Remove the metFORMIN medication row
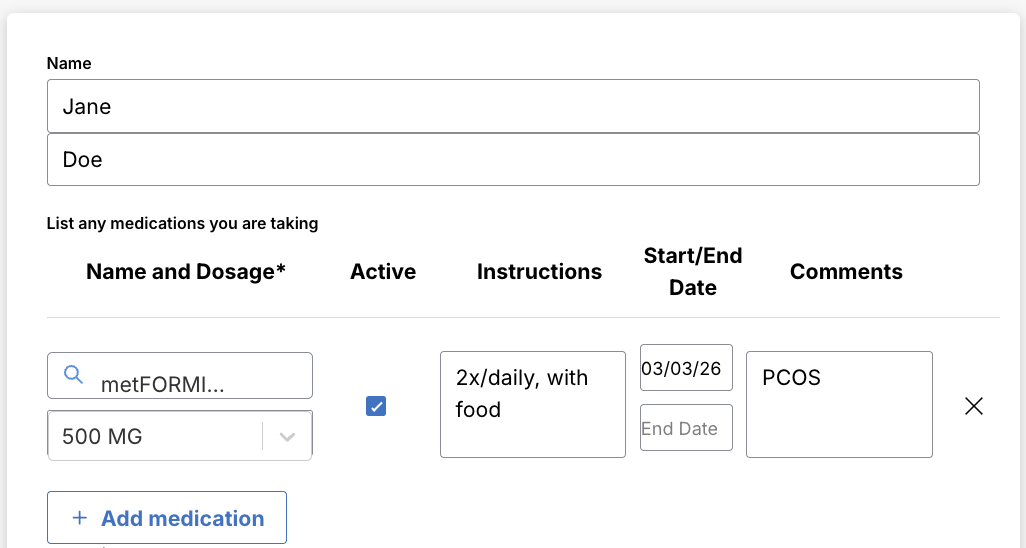This screenshot has width=1026, height=548. [x=973, y=406]
